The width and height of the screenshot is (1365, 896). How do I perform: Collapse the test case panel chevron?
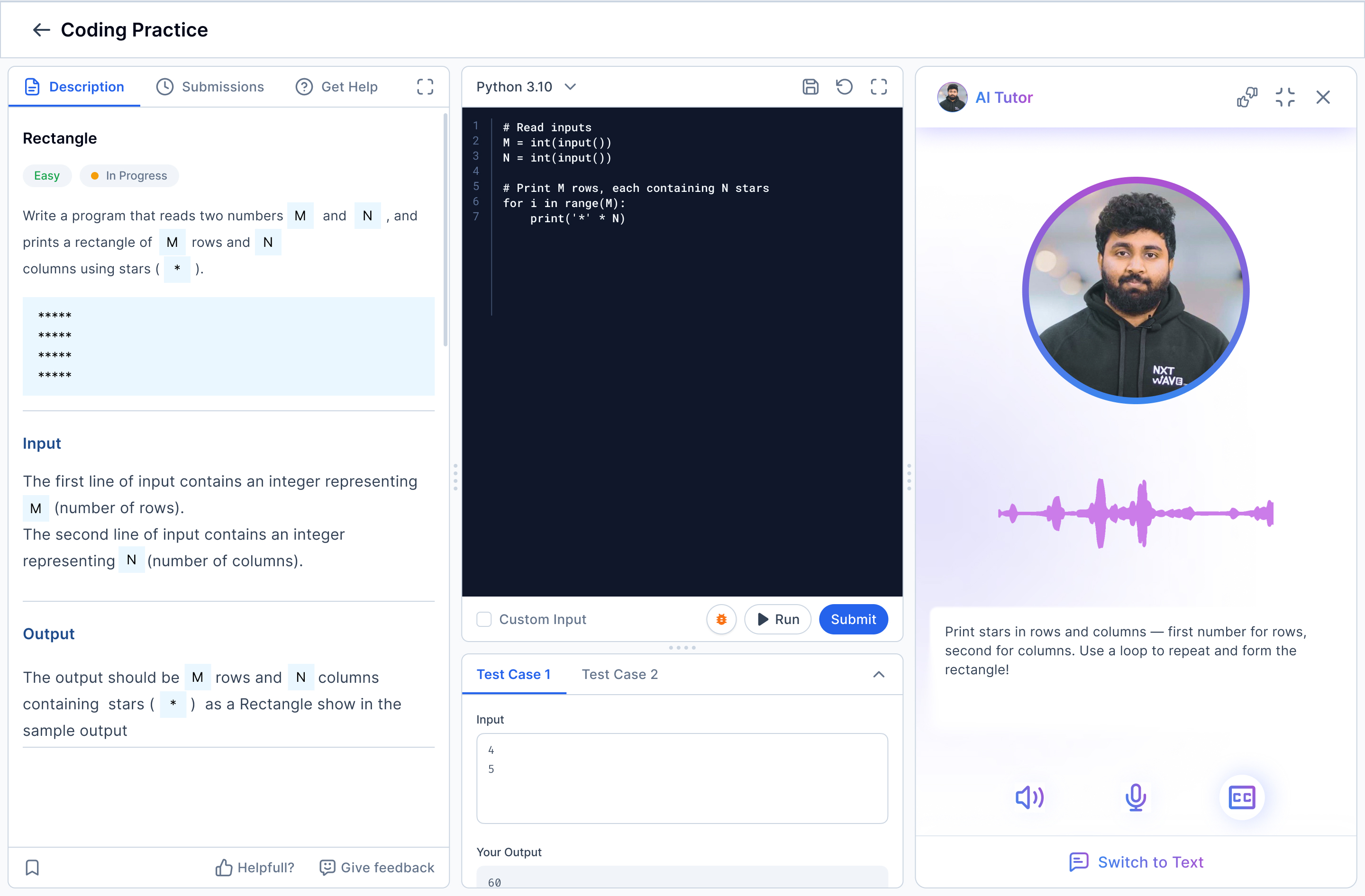878,674
